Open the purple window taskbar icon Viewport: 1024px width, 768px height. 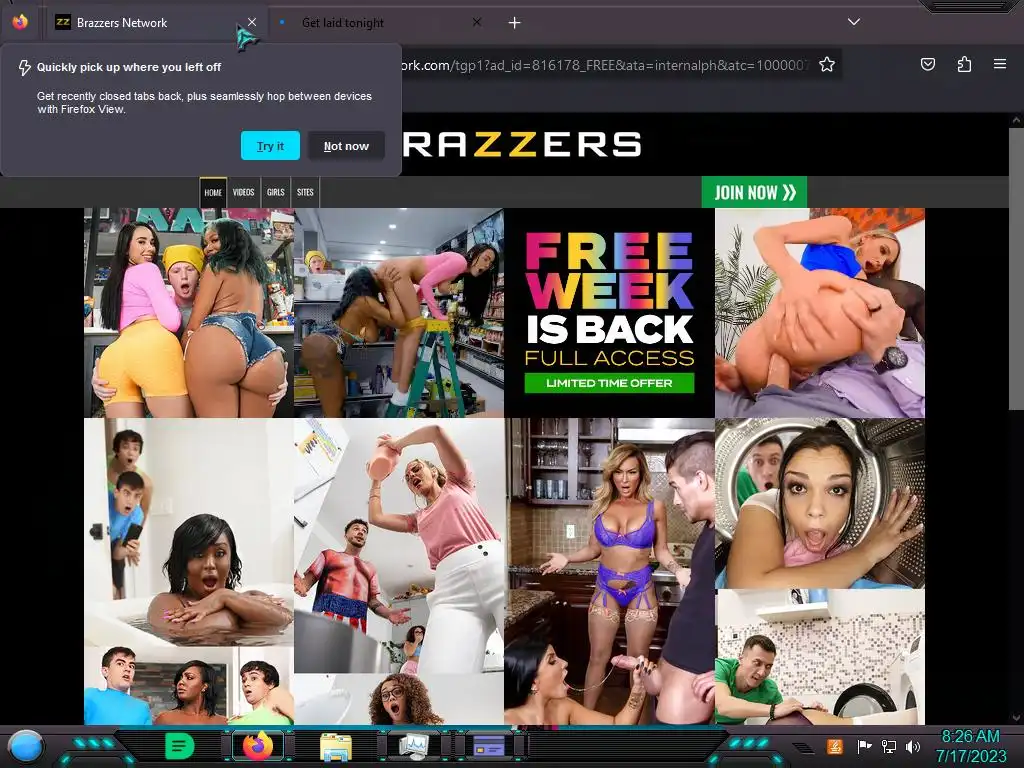pos(489,746)
